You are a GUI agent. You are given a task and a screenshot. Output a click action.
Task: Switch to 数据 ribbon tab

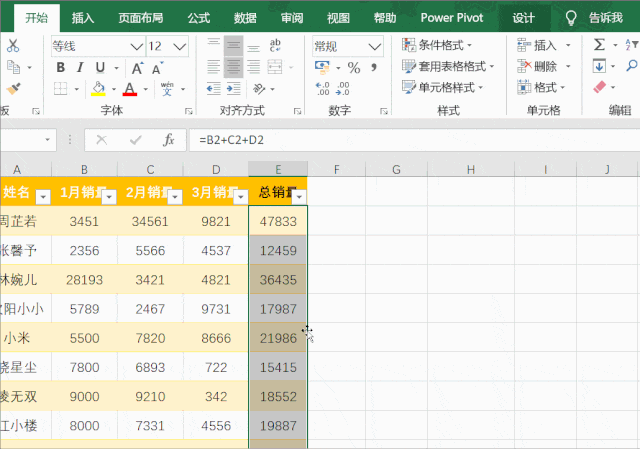tap(245, 18)
